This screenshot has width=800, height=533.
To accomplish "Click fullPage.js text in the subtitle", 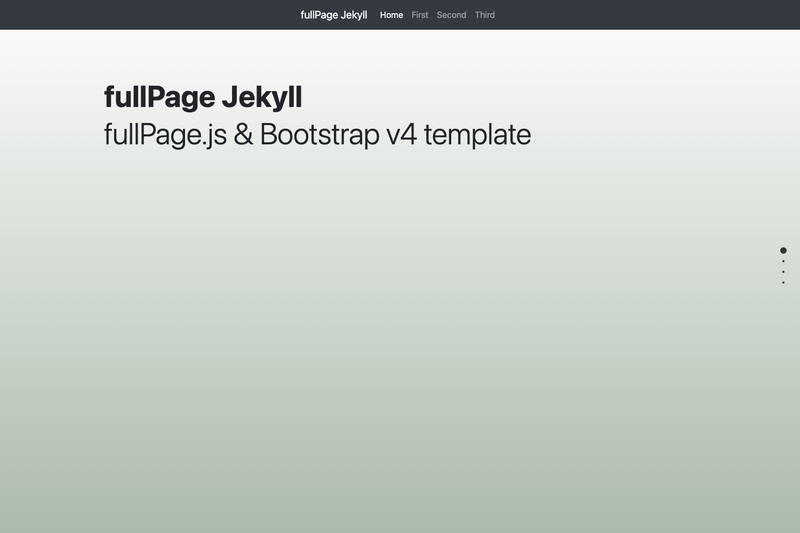I will point(165,135).
